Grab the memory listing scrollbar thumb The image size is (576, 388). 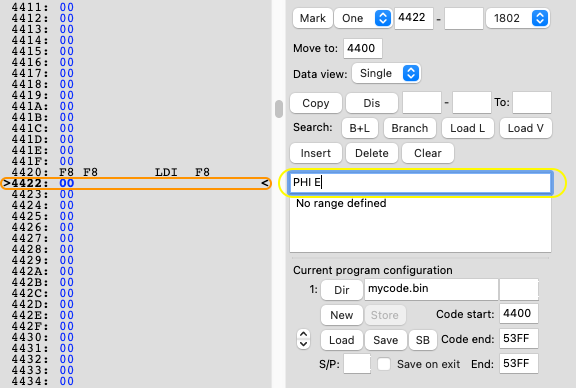tap(279, 109)
